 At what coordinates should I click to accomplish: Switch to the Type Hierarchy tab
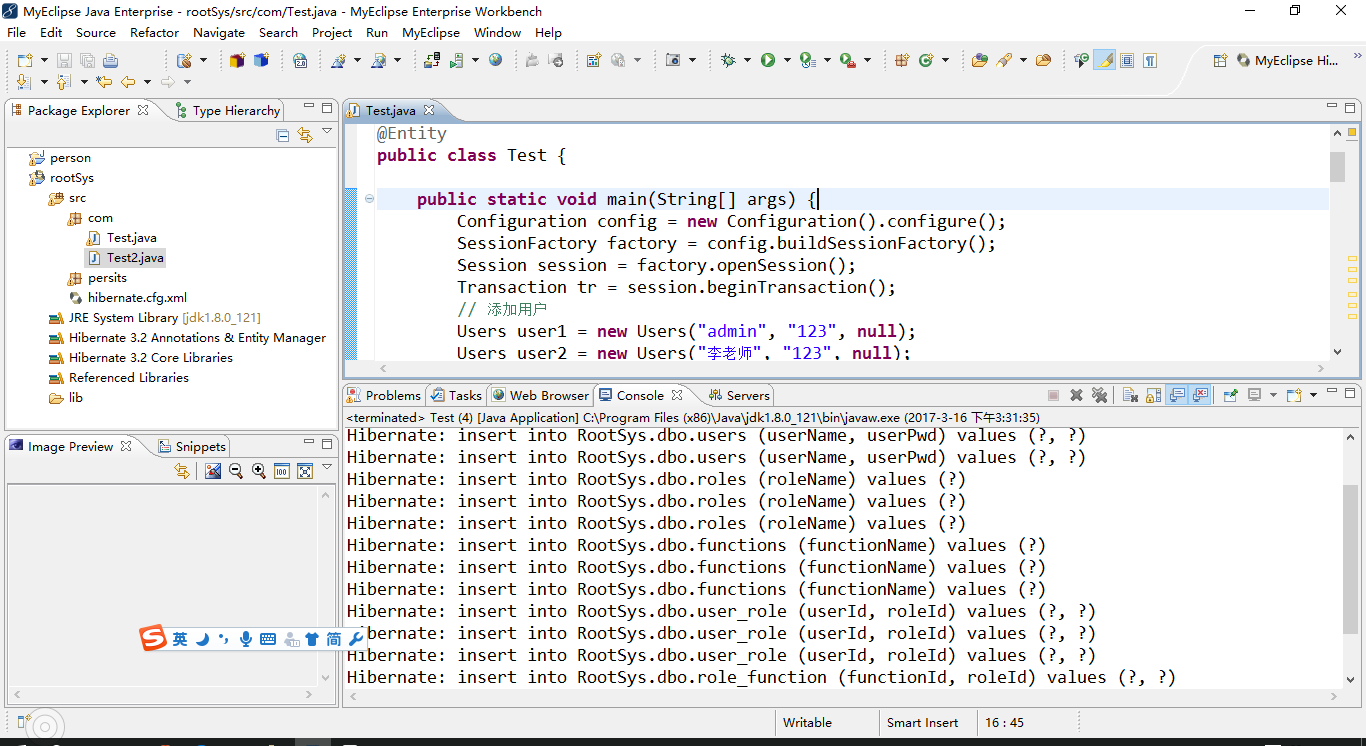227,110
